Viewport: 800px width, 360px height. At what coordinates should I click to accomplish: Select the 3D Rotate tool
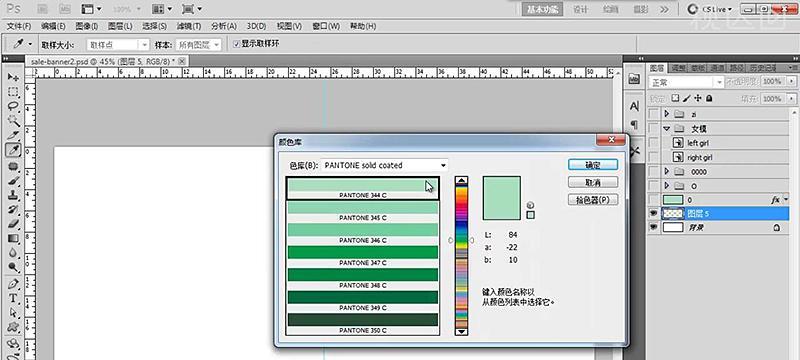click(13, 344)
